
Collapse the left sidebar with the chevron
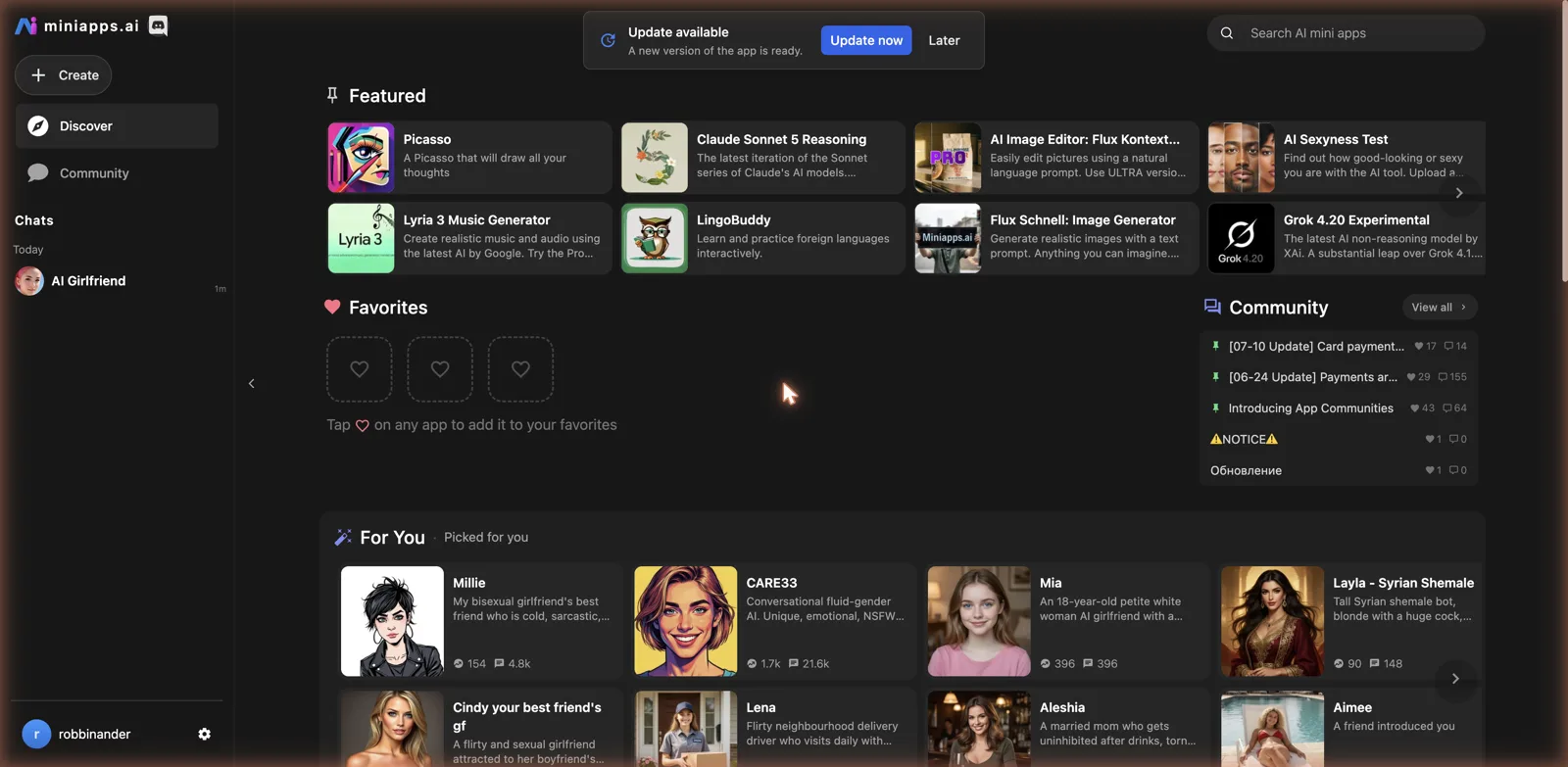point(252,384)
